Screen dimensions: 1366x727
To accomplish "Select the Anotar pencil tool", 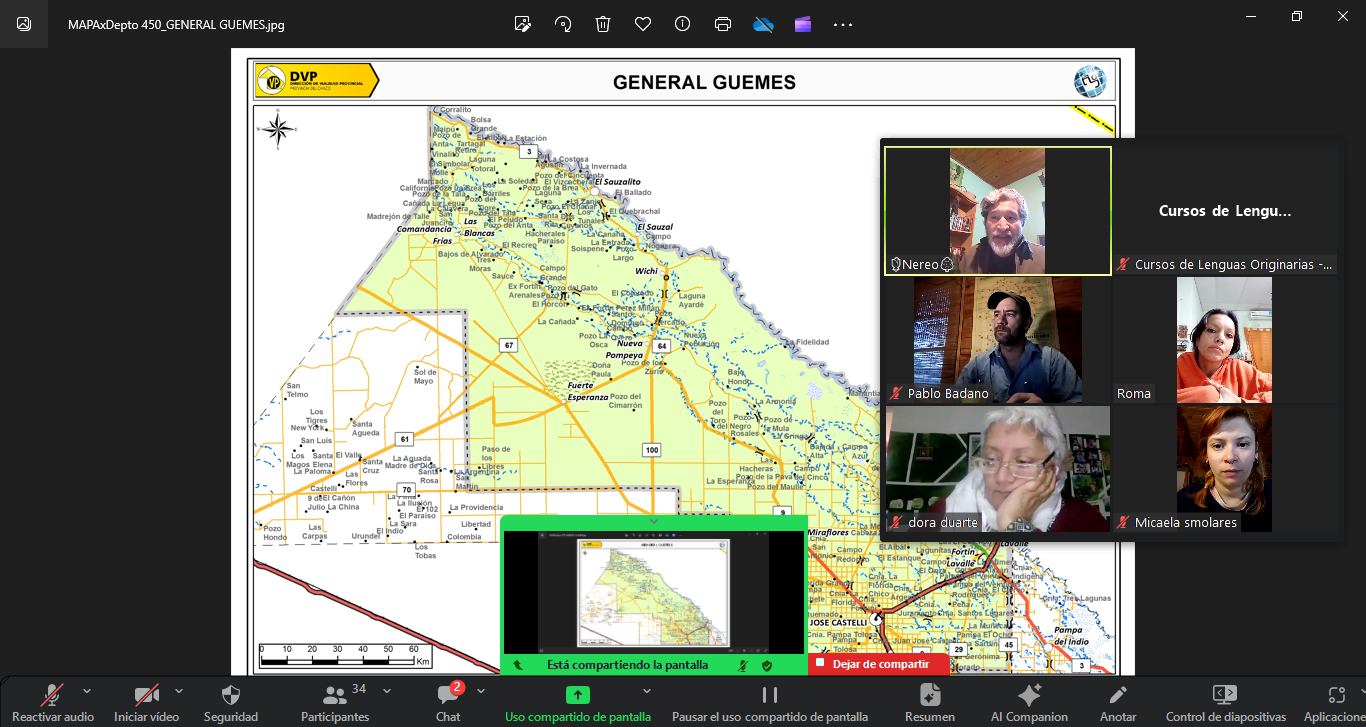I will (x=1118, y=702).
